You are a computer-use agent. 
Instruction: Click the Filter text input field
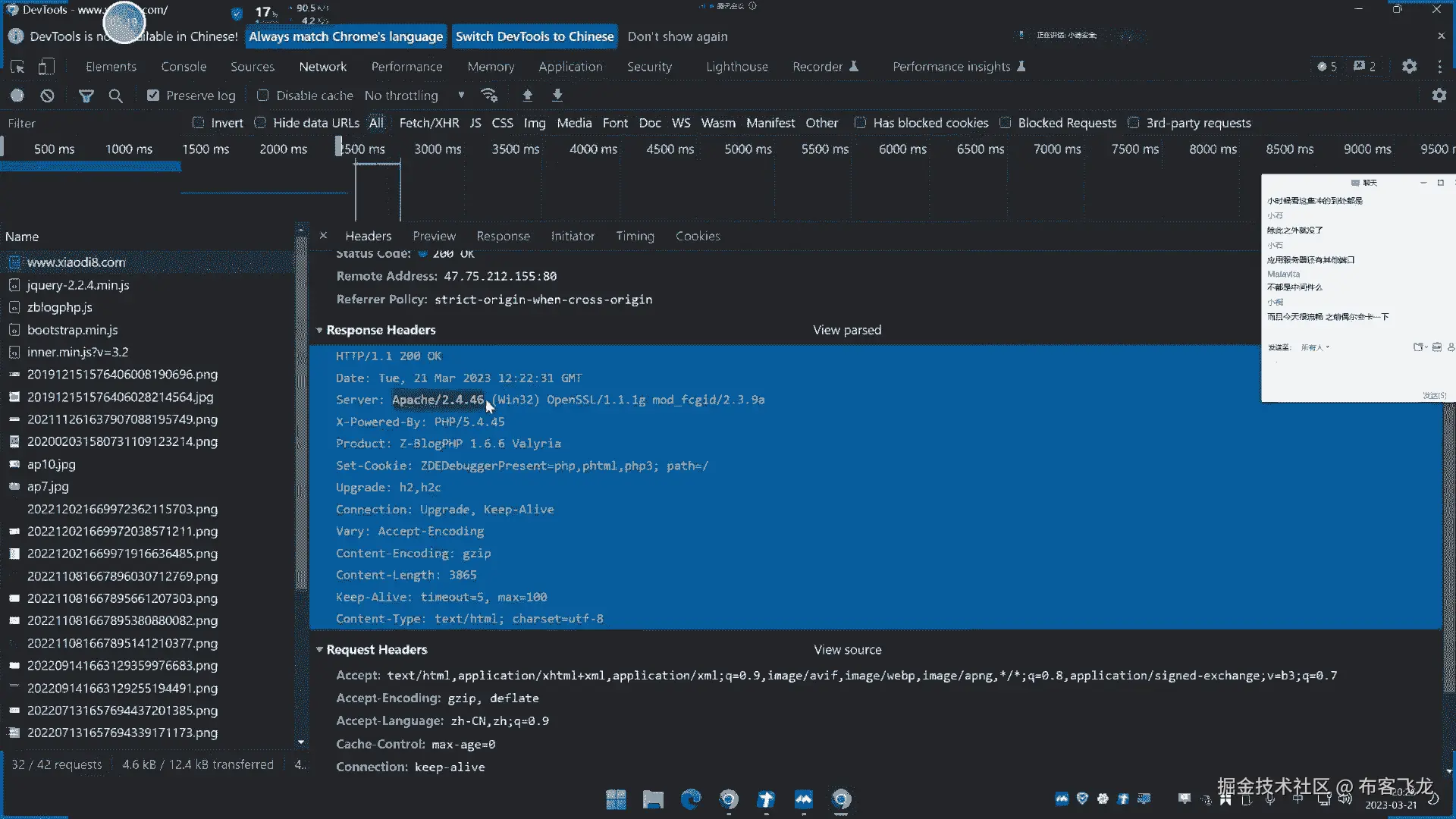tap(91, 124)
